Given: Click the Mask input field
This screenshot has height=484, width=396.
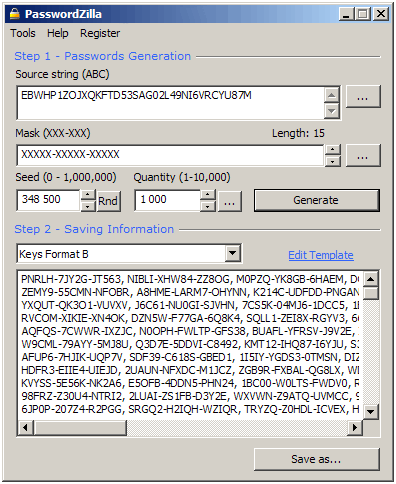Looking at the screenshot, I should pos(170,155).
